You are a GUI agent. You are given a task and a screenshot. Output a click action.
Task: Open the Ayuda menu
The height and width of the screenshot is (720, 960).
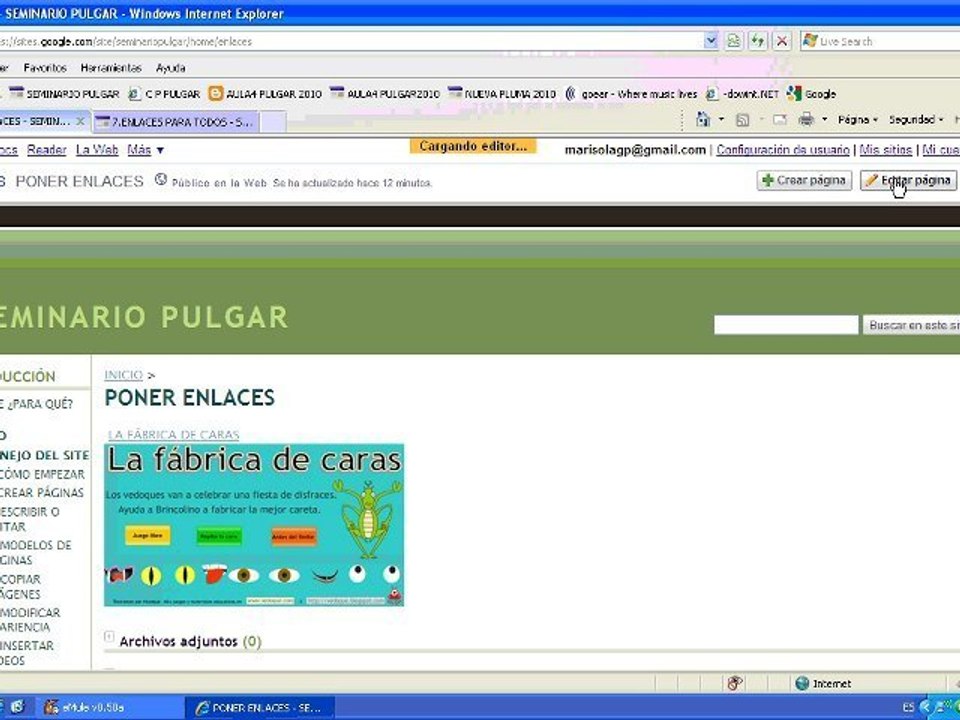[170, 68]
